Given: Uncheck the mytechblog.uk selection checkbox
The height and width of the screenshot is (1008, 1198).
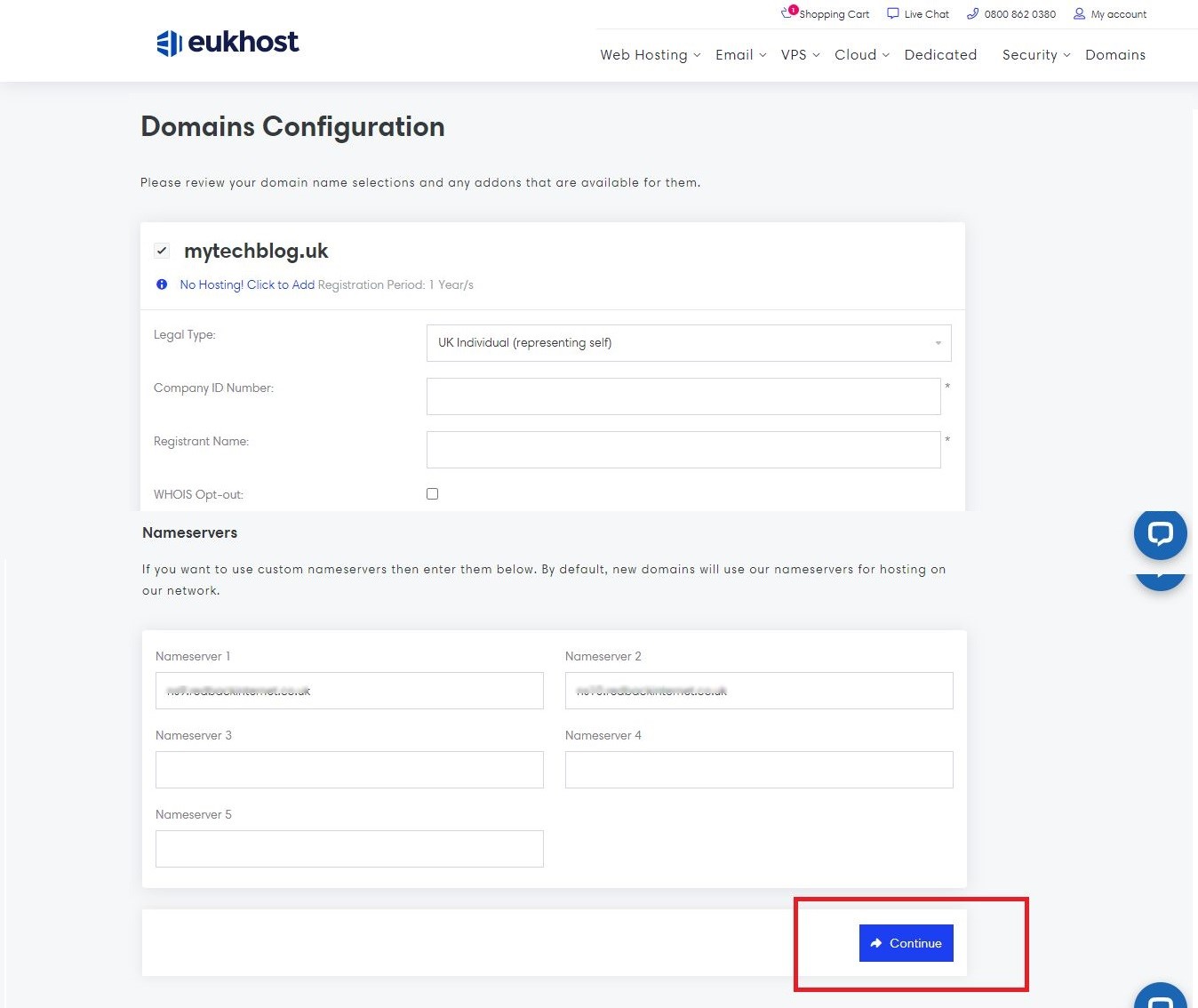Looking at the screenshot, I should pos(162,251).
